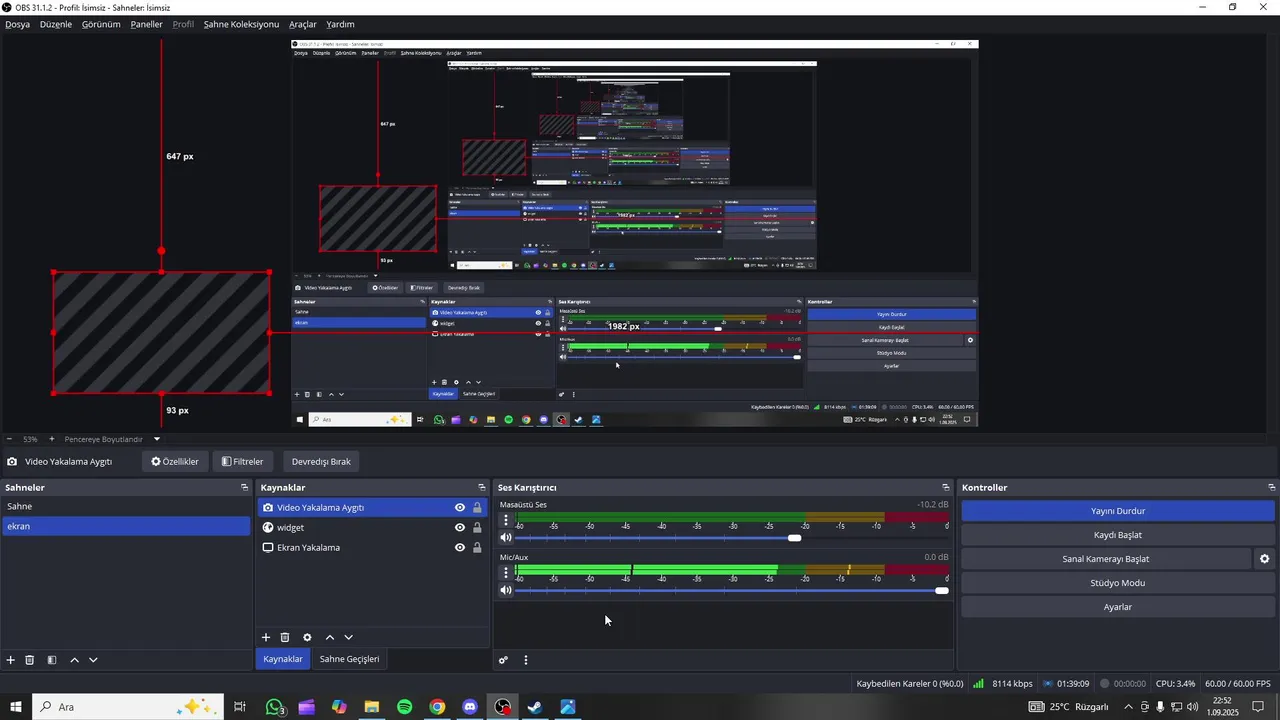Open Mic/Aux three-dot options
Screen dimensions: 1280x720
click(x=506, y=572)
